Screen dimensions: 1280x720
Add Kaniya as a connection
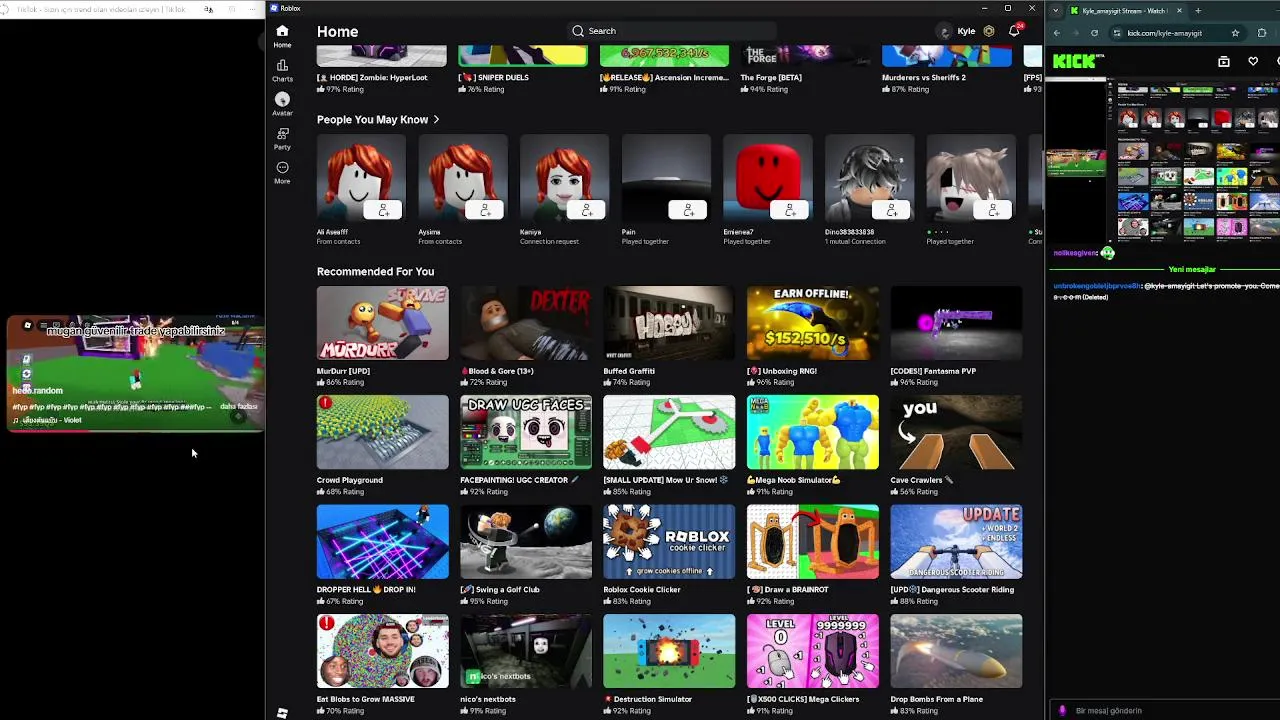click(x=587, y=210)
